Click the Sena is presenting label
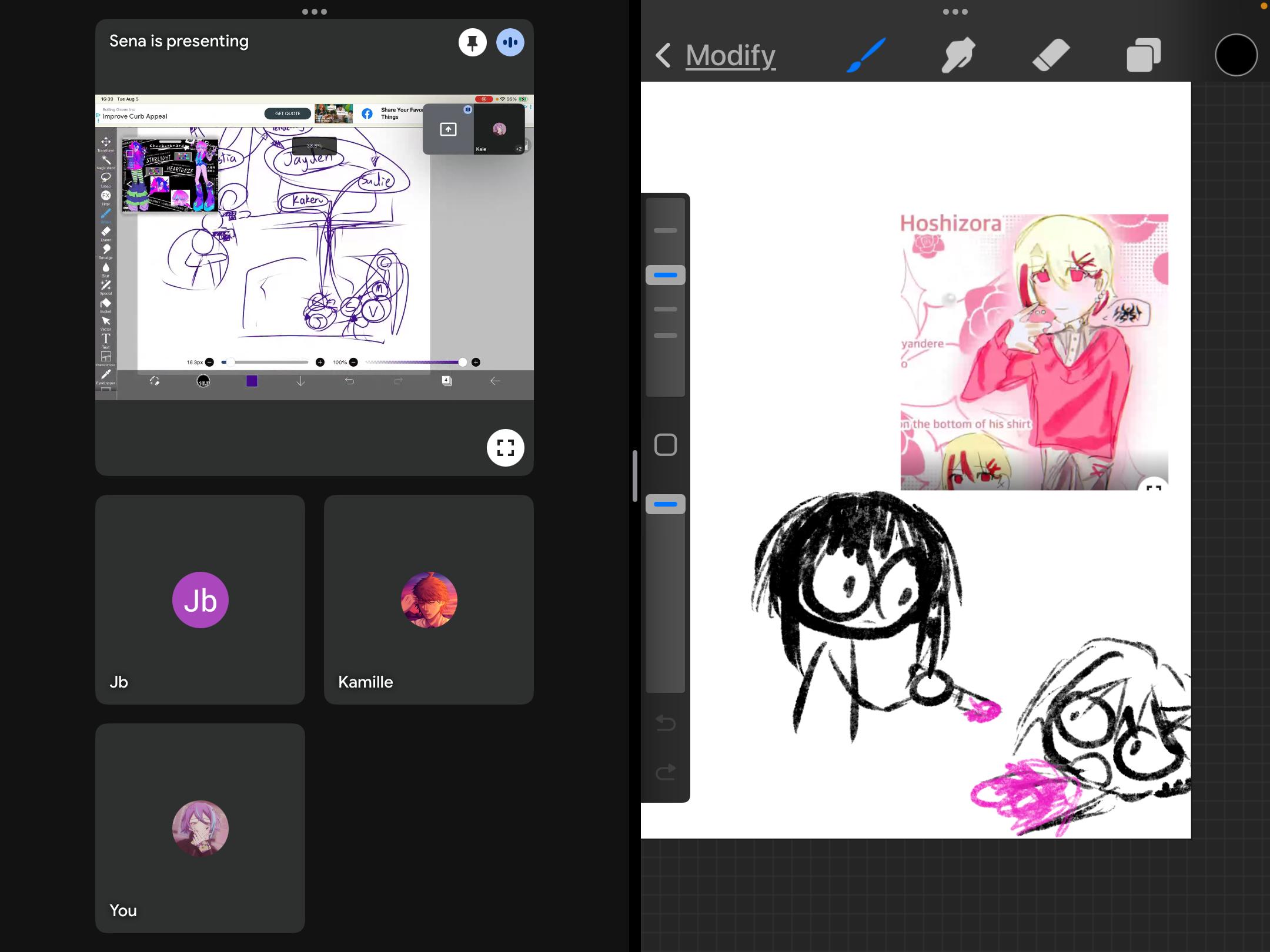The image size is (1270, 952). point(179,41)
